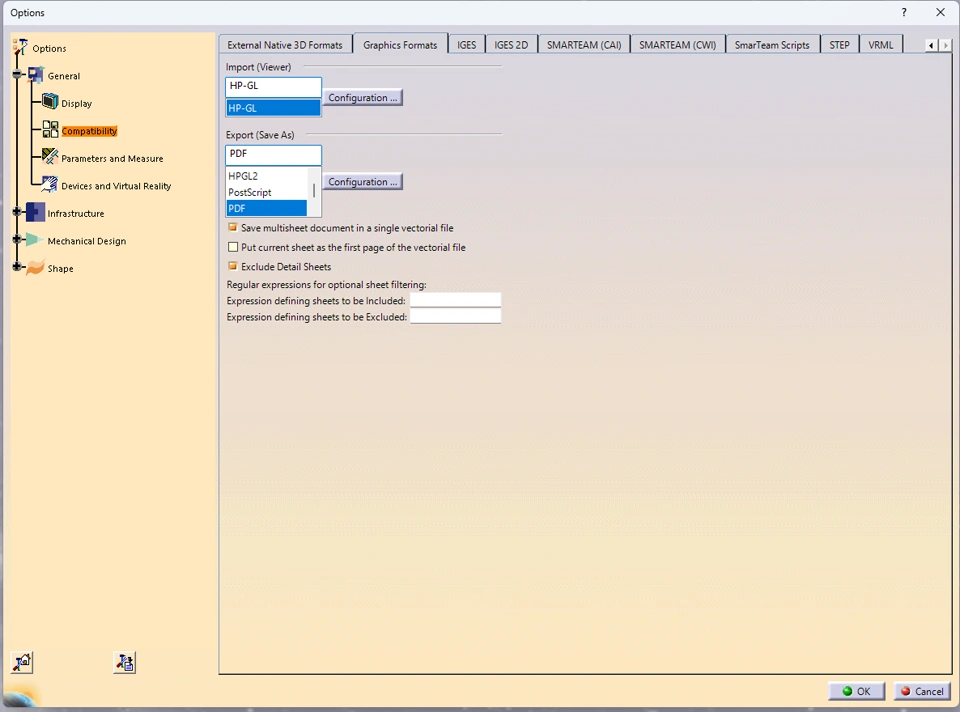Select the Parameters and Measure icon
Screen dimensions: 960x712
tap(50, 157)
